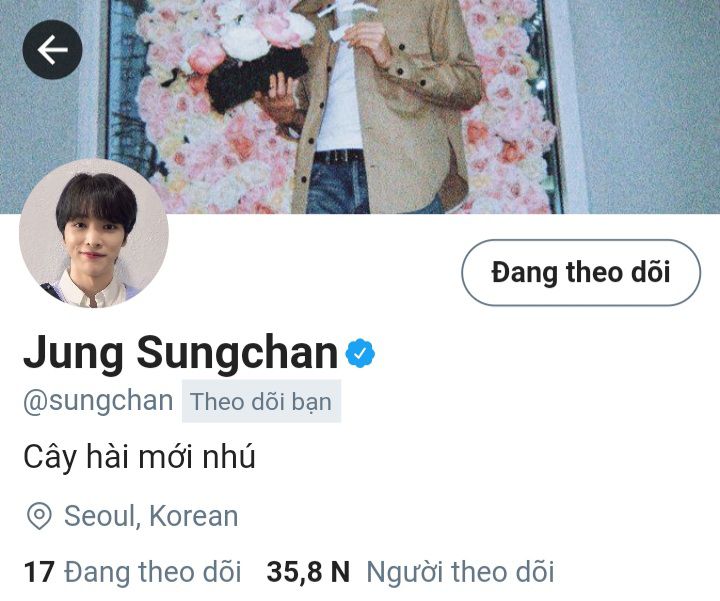Click the Người theo dõi label
The width and height of the screenshot is (720, 601).
pos(460,572)
